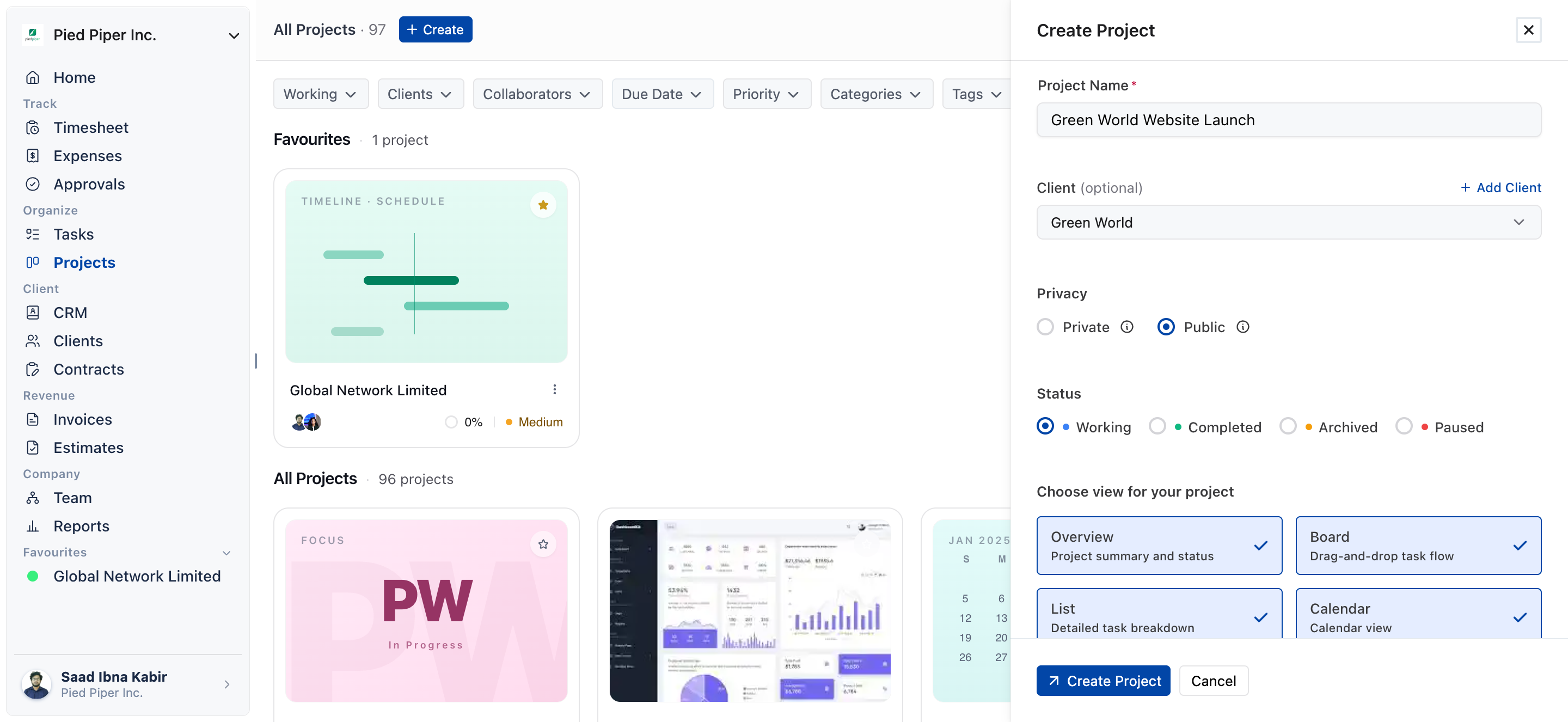Select the Private privacy option
1568x722 pixels.
1045,327
